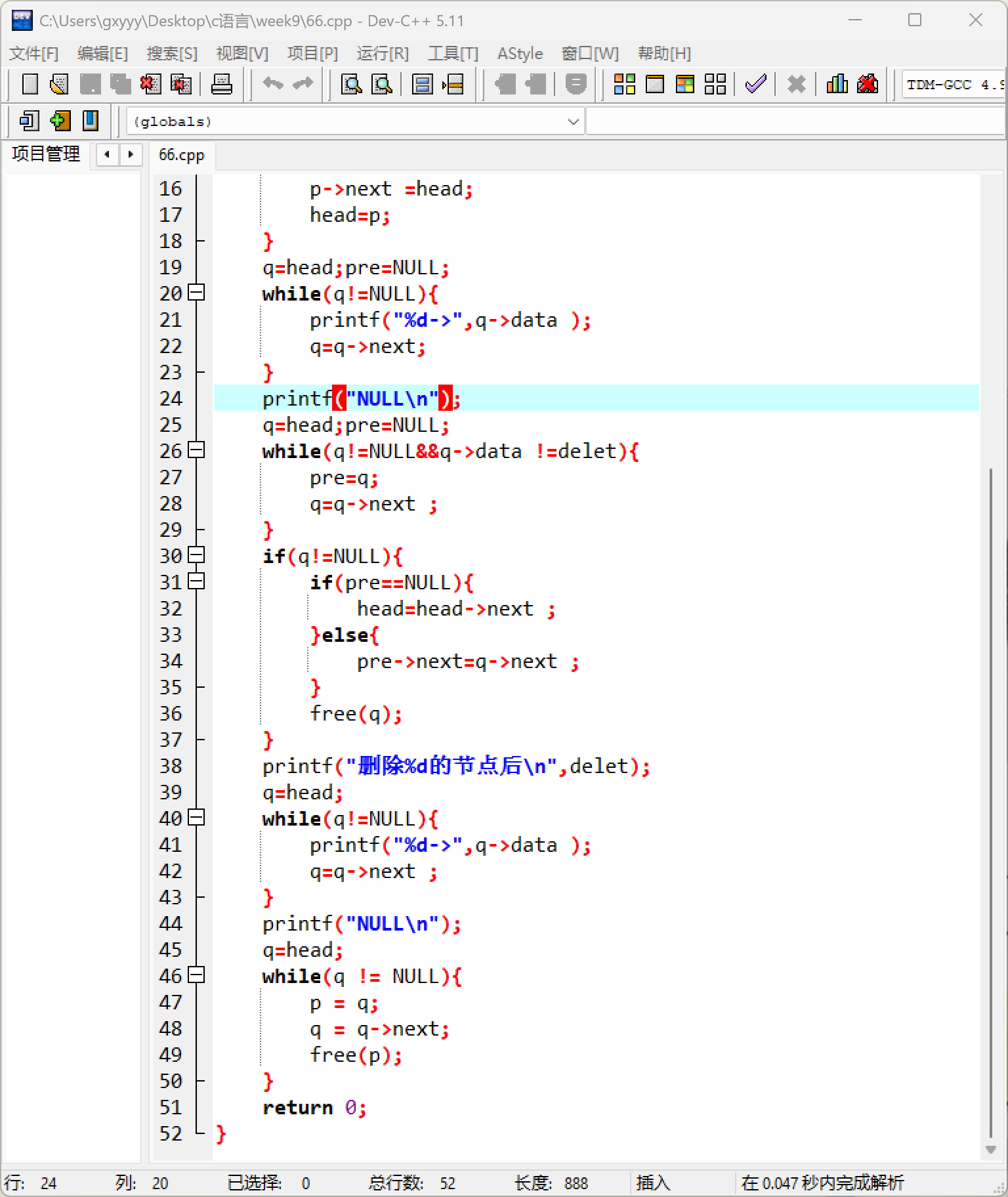
Task: Collapse the while loop fold at line 40
Action: (196, 818)
